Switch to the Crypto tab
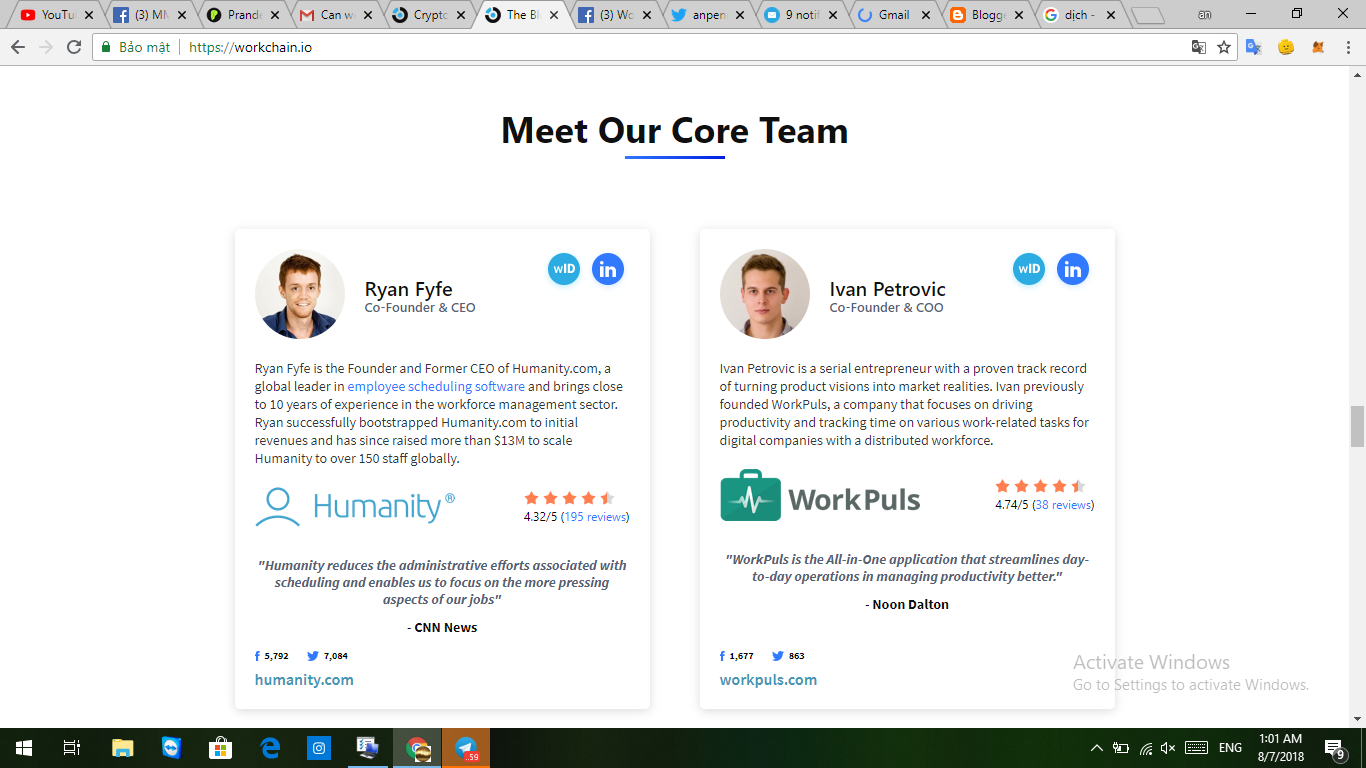1366x768 pixels. (428, 15)
